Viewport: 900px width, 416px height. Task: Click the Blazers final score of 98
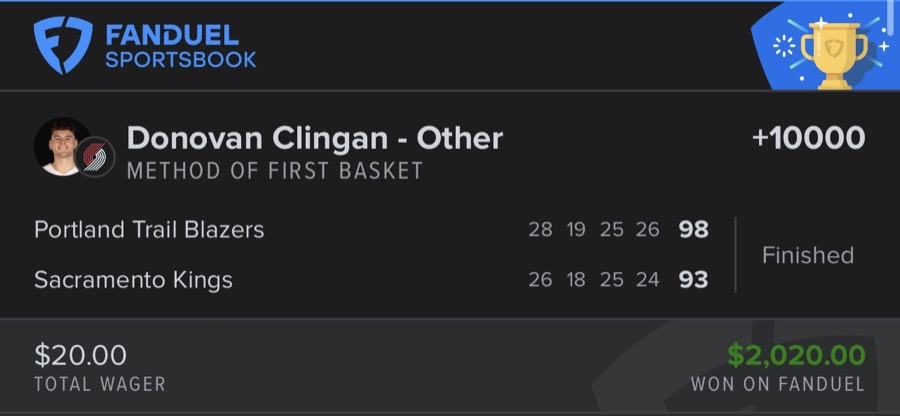coord(693,230)
